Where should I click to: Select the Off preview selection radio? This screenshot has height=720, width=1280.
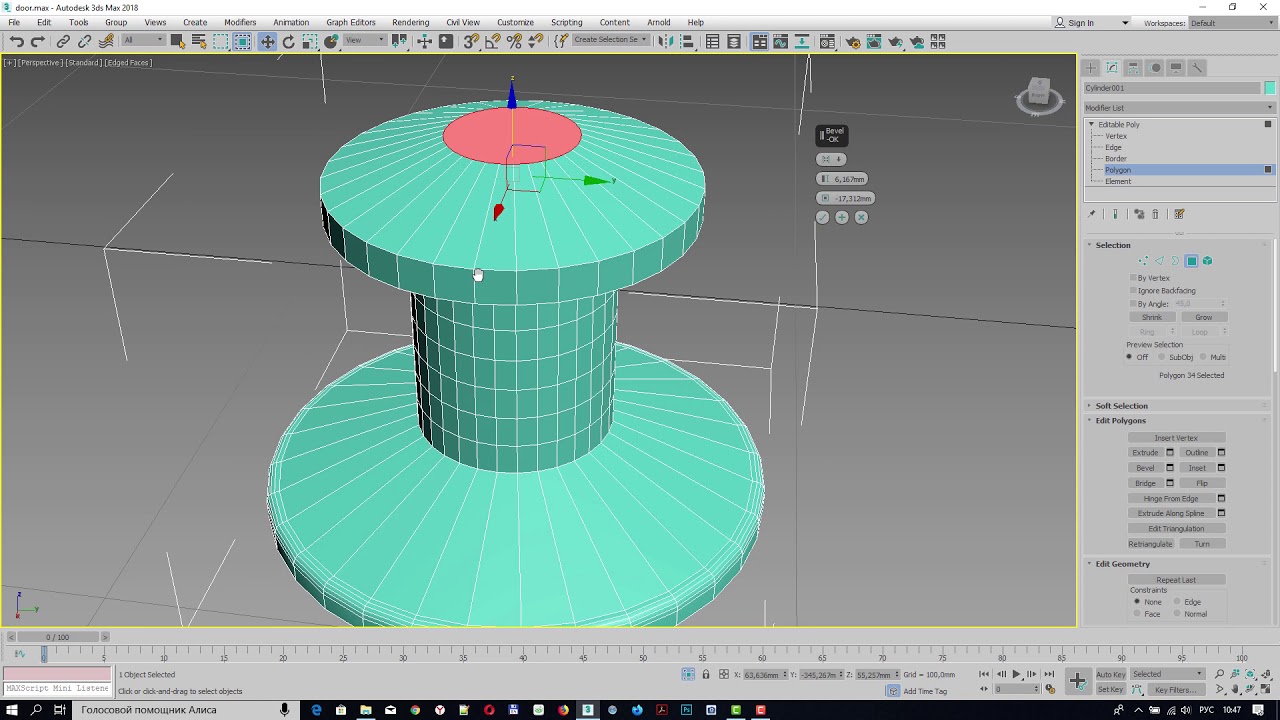[1130, 357]
